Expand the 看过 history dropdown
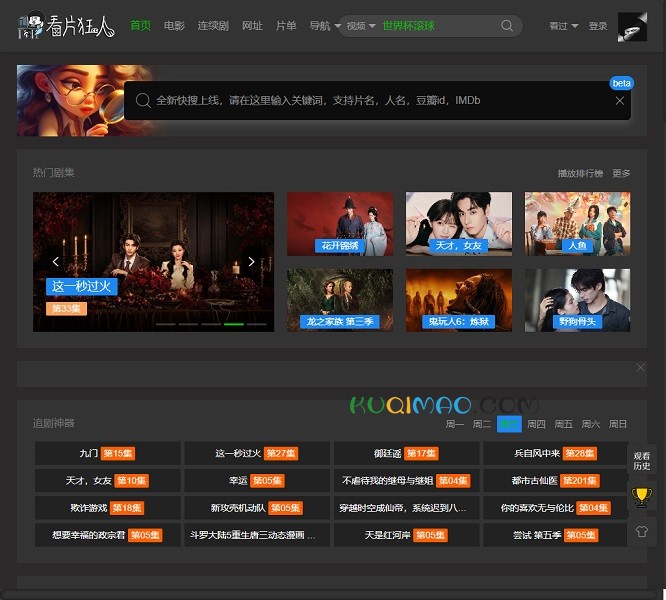This screenshot has height=600, width=666. 563,26
